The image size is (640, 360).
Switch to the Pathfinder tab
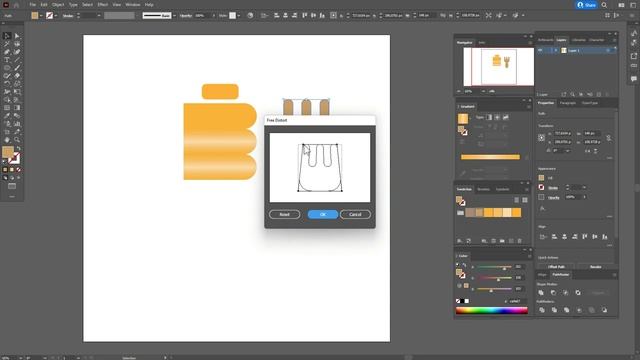[560, 275]
